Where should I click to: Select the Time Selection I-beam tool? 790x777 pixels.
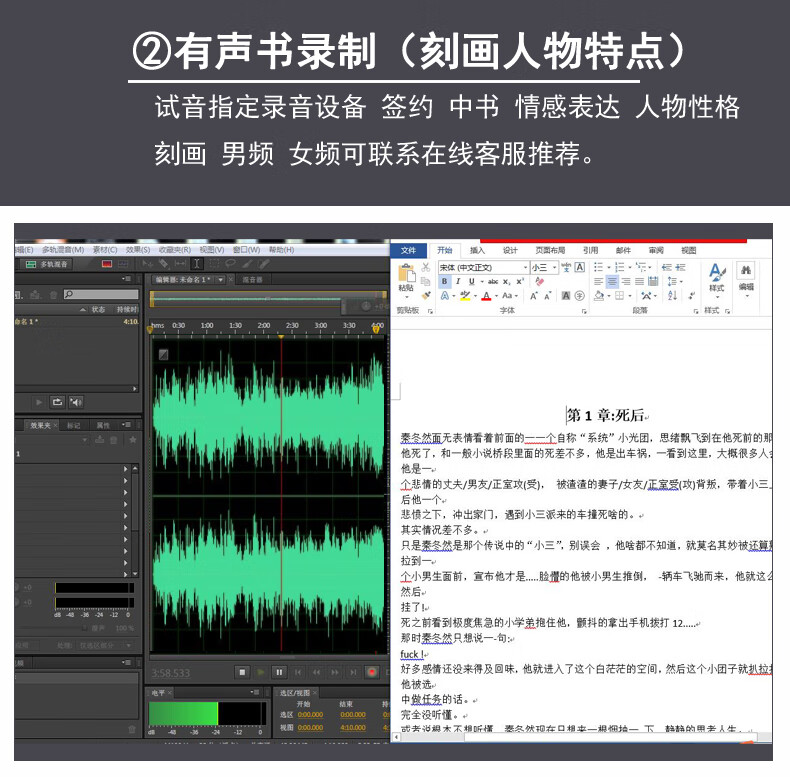click(197, 264)
